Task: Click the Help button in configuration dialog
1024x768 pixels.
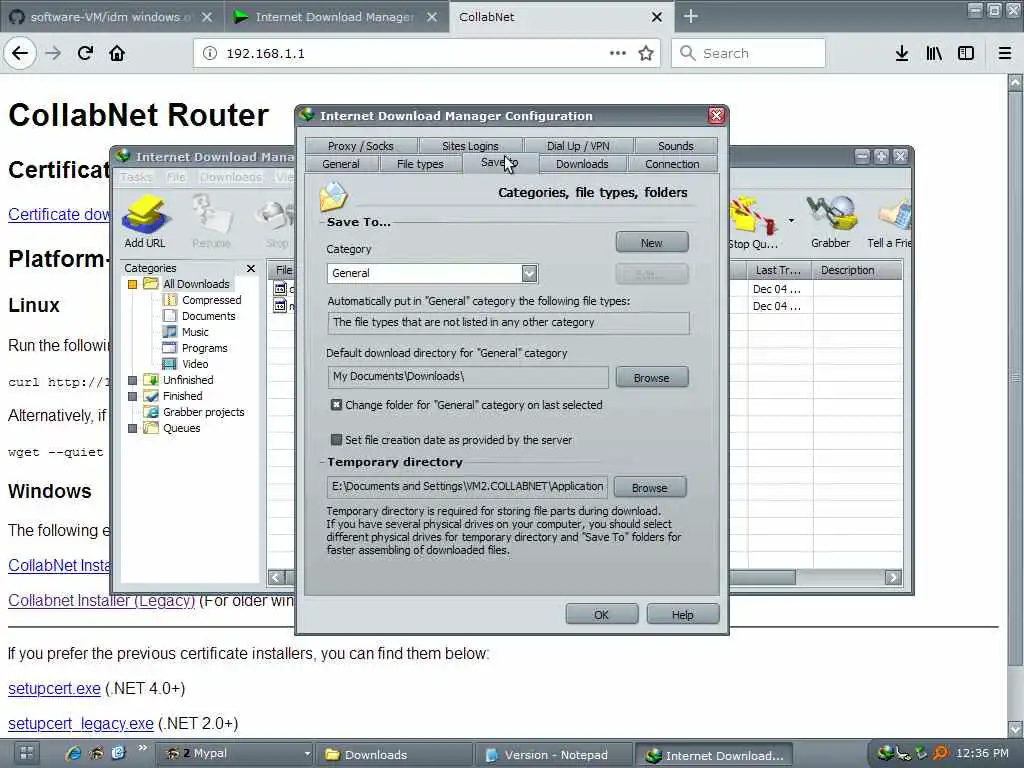Action: pos(682,615)
